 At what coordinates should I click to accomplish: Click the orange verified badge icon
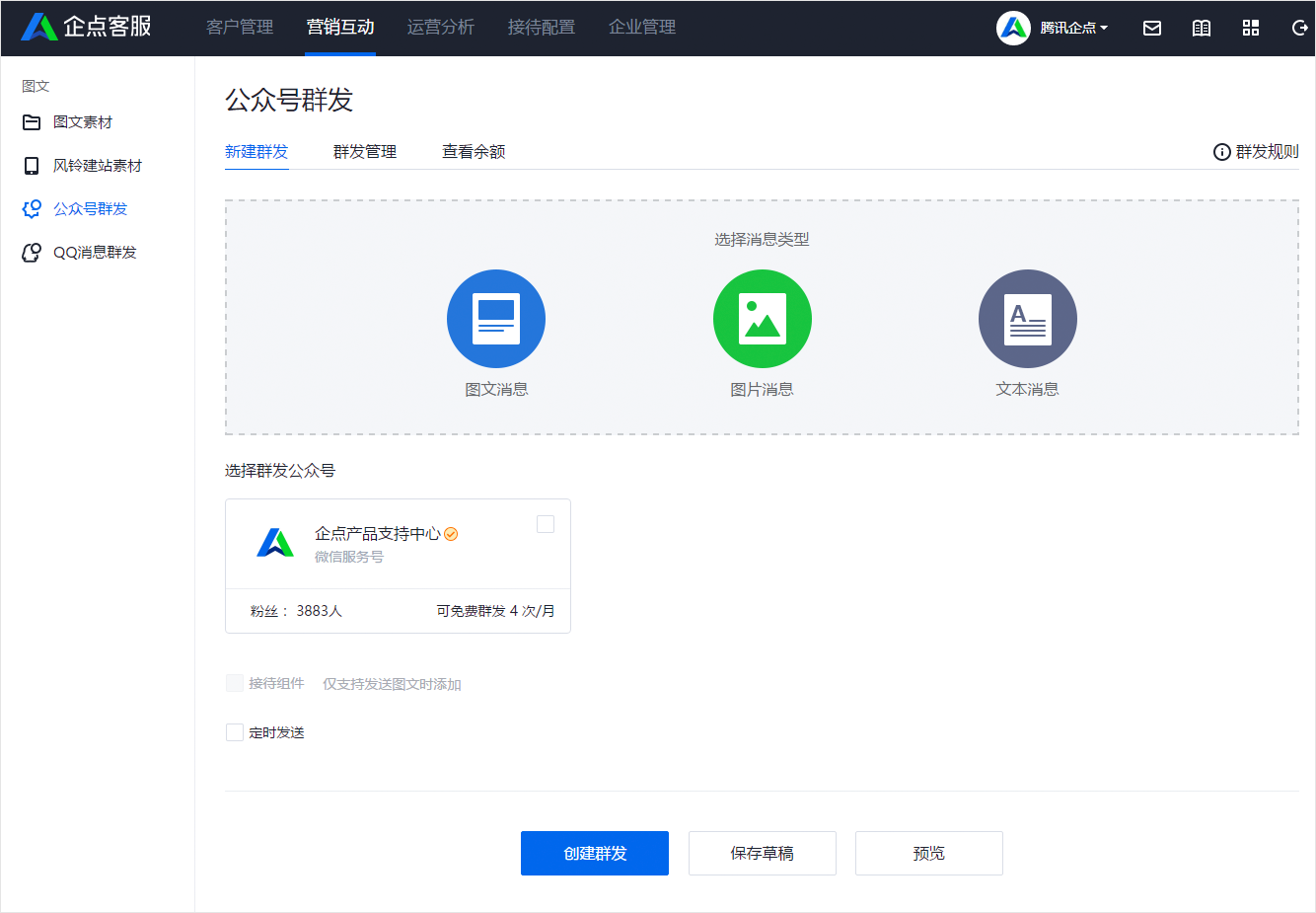pos(451,534)
